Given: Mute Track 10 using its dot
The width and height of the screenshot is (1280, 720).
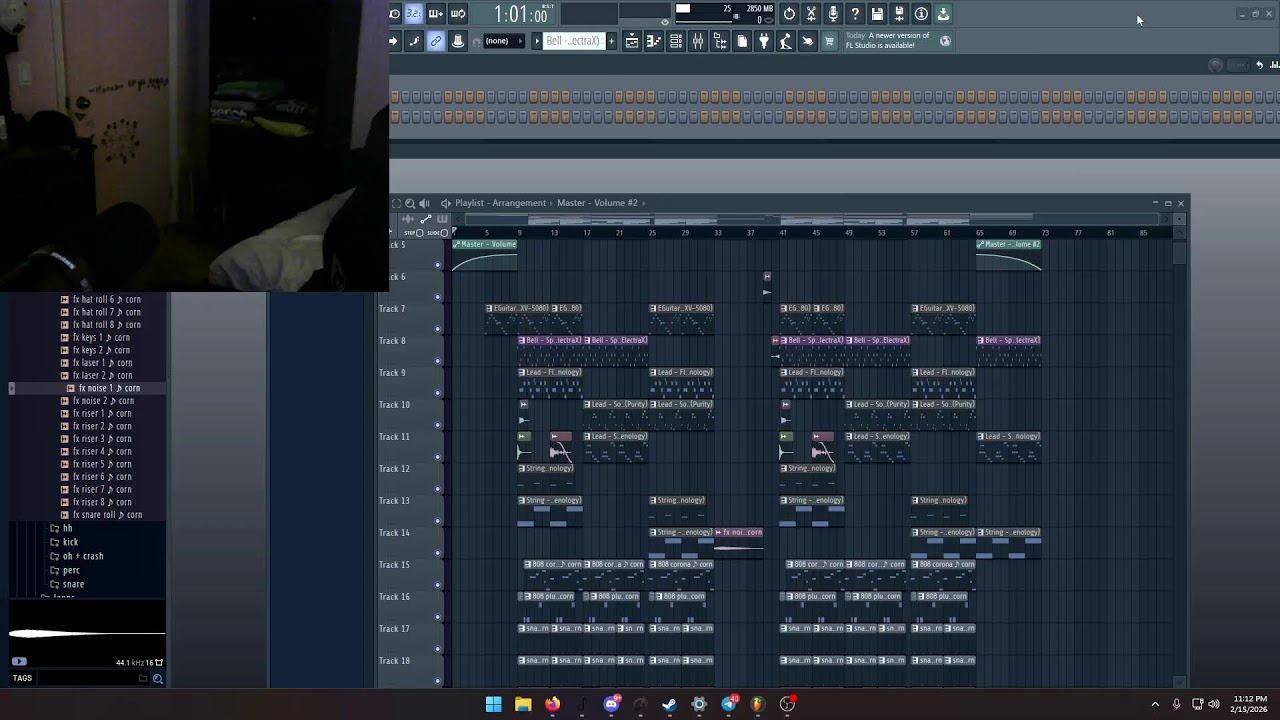Looking at the screenshot, I should click(437, 425).
